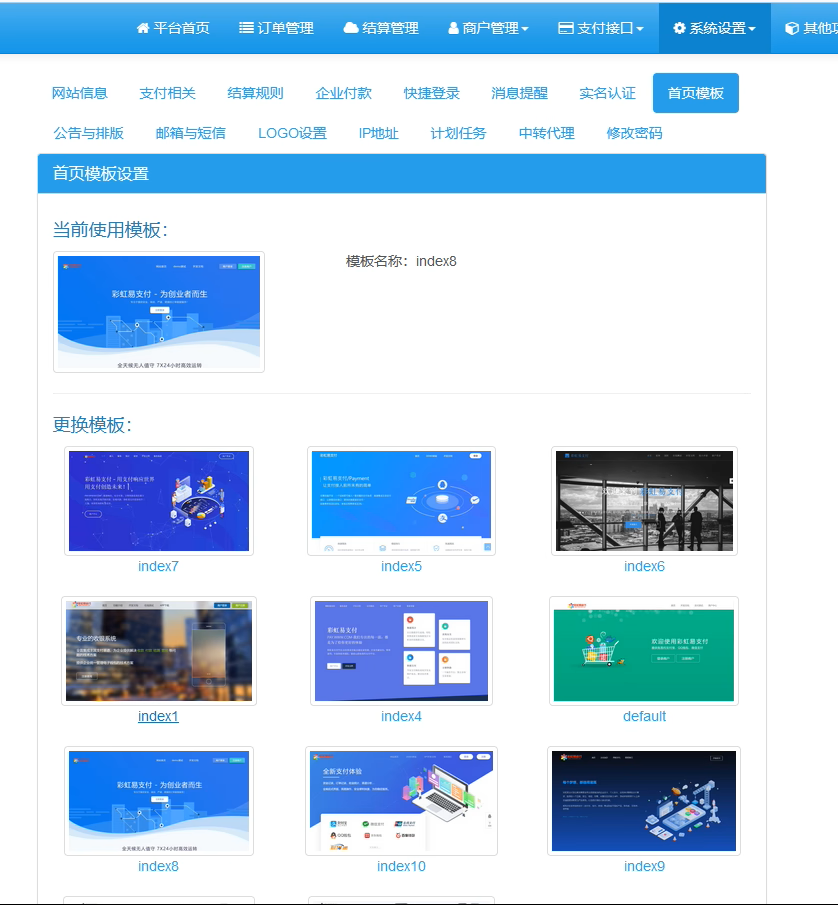
Task: Select the default template thumbnail
Action: click(x=644, y=651)
